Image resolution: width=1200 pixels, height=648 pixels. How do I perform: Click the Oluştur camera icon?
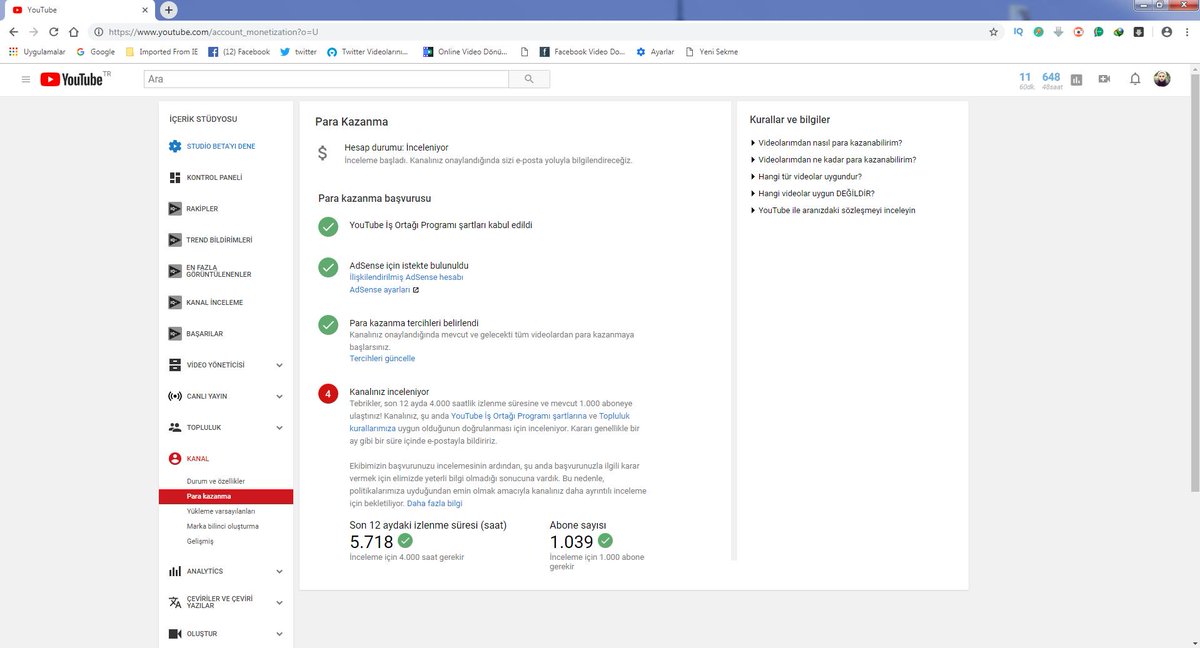click(175, 633)
